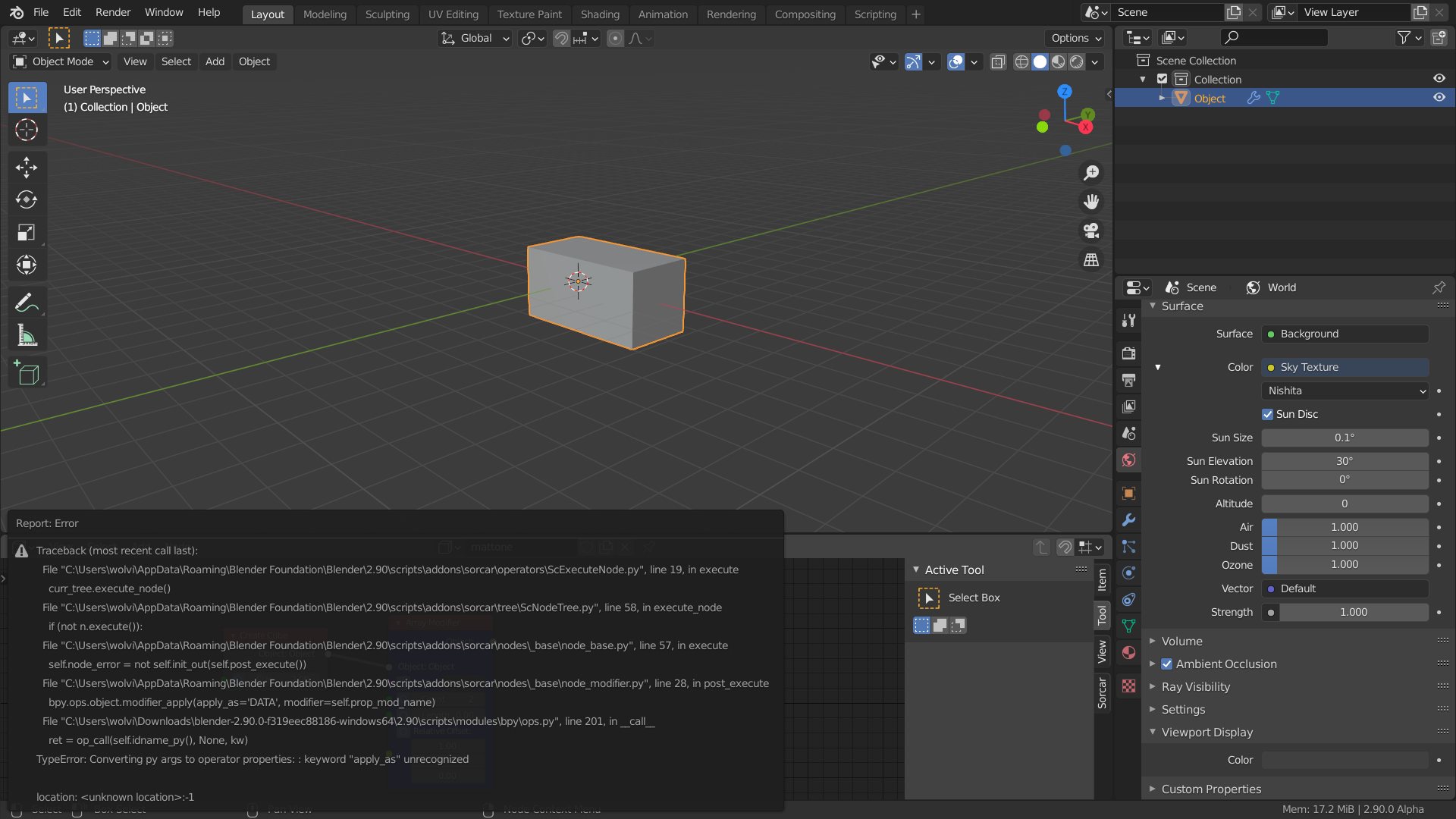Switch to rendered viewport shading

point(1076,62)
